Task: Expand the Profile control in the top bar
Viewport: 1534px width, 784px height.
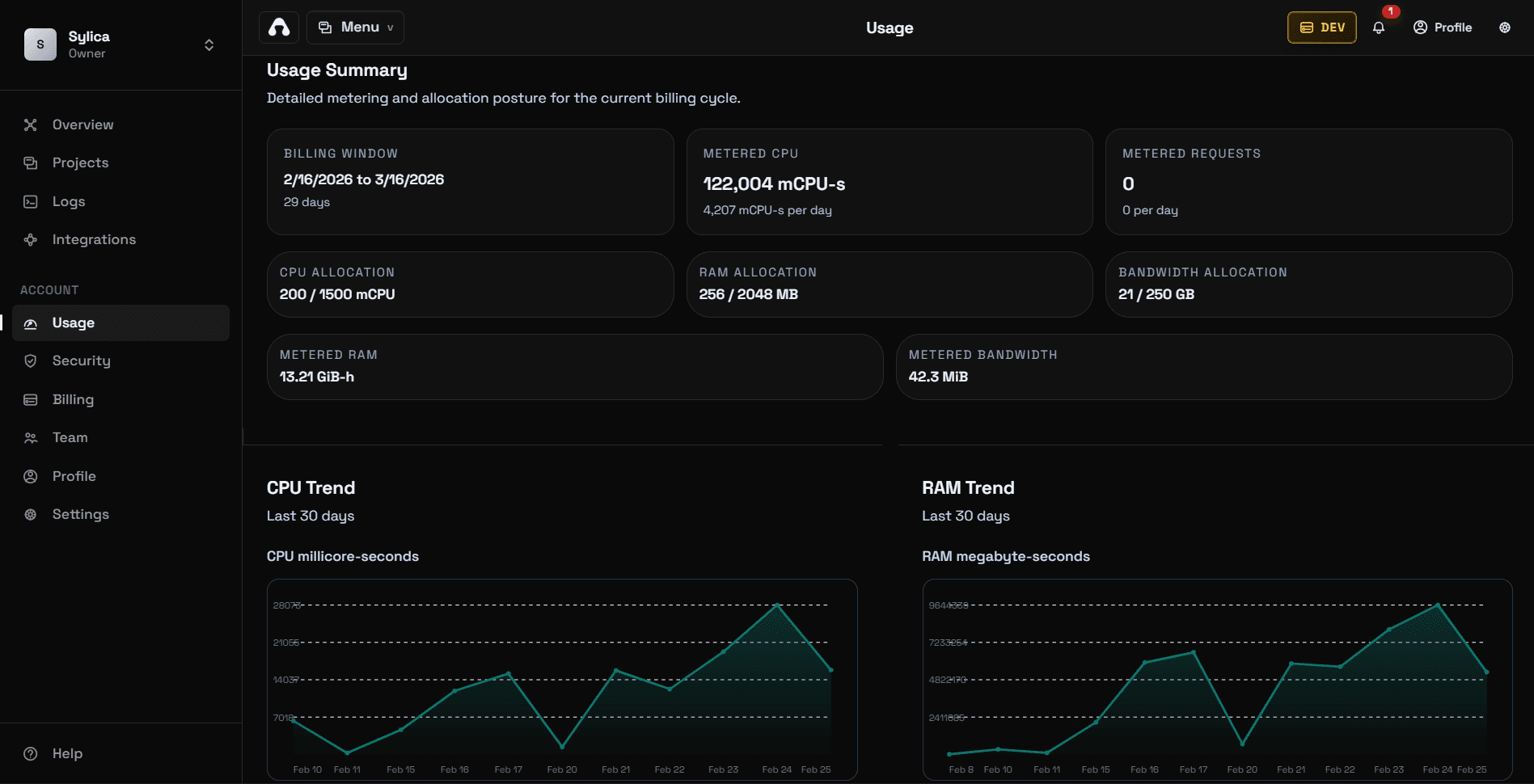Action: point(1442,27)
